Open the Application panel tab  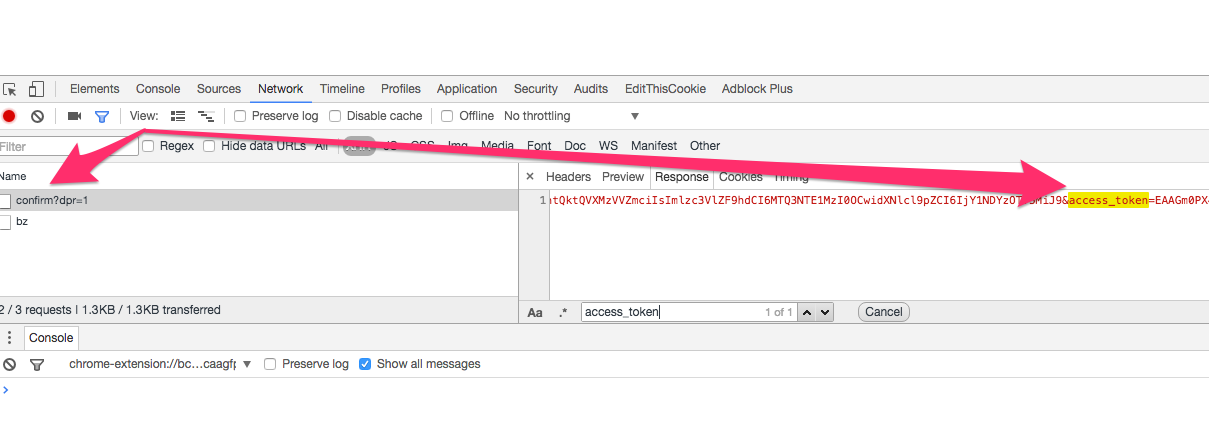[x=467, y=89]
